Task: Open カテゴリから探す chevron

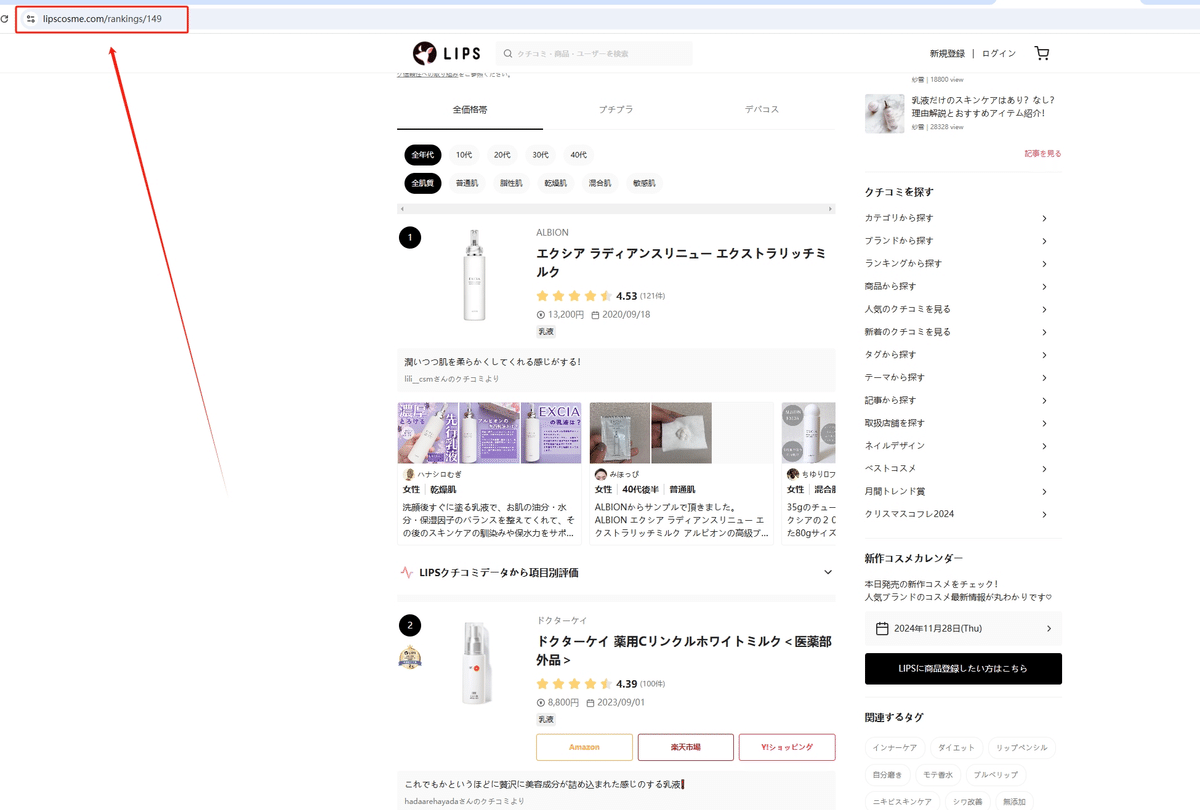Action: click(x=1045, y=218)
